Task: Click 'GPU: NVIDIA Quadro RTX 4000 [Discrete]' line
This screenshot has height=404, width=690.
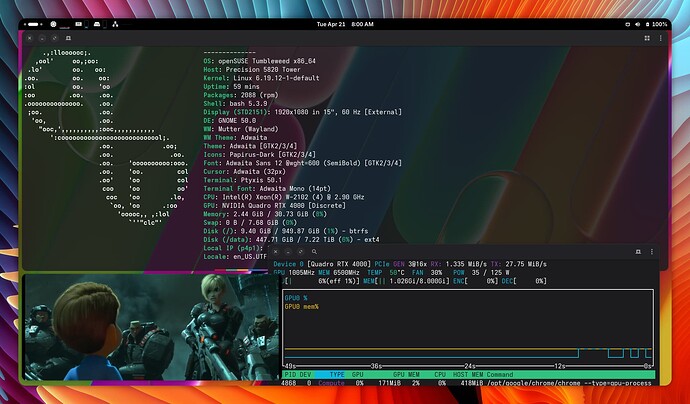Action: tap(274, 206)
